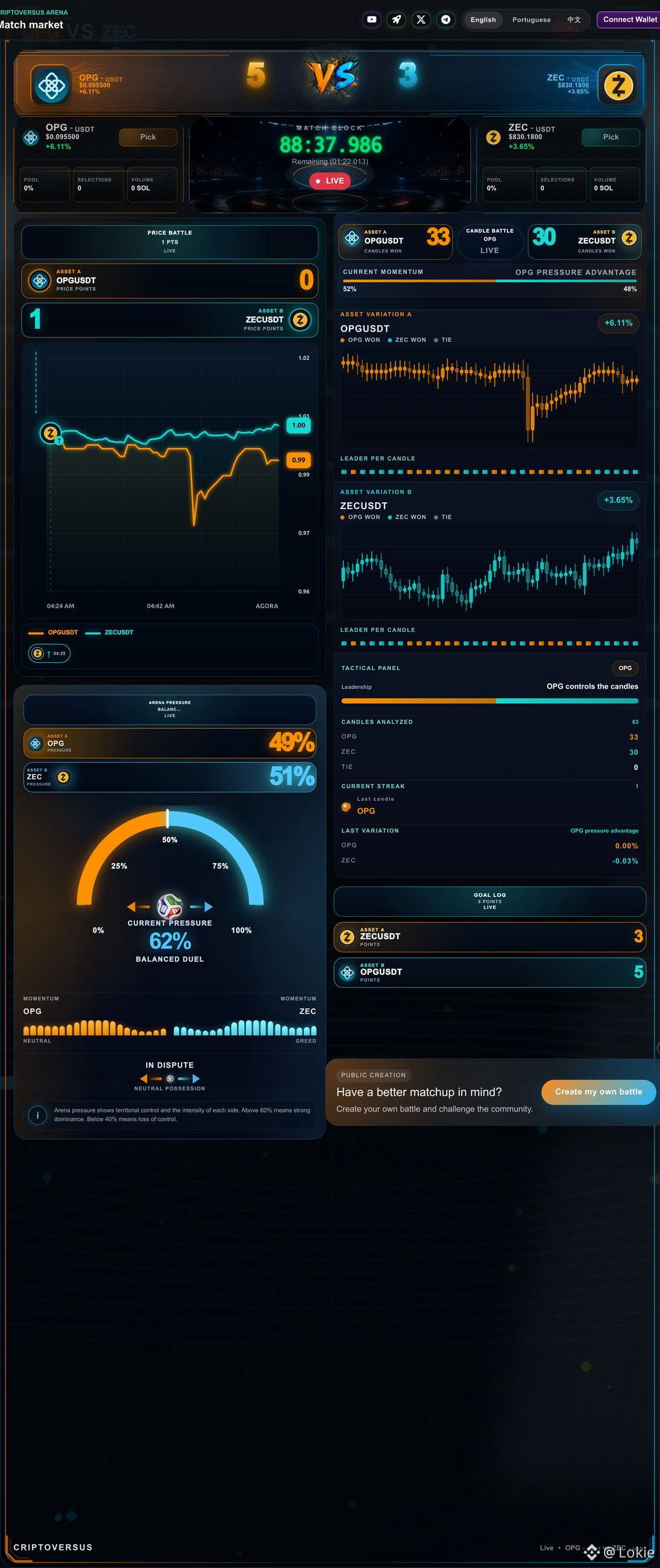Click ZEC volume 0 SOL stat box

pos(614,185)
